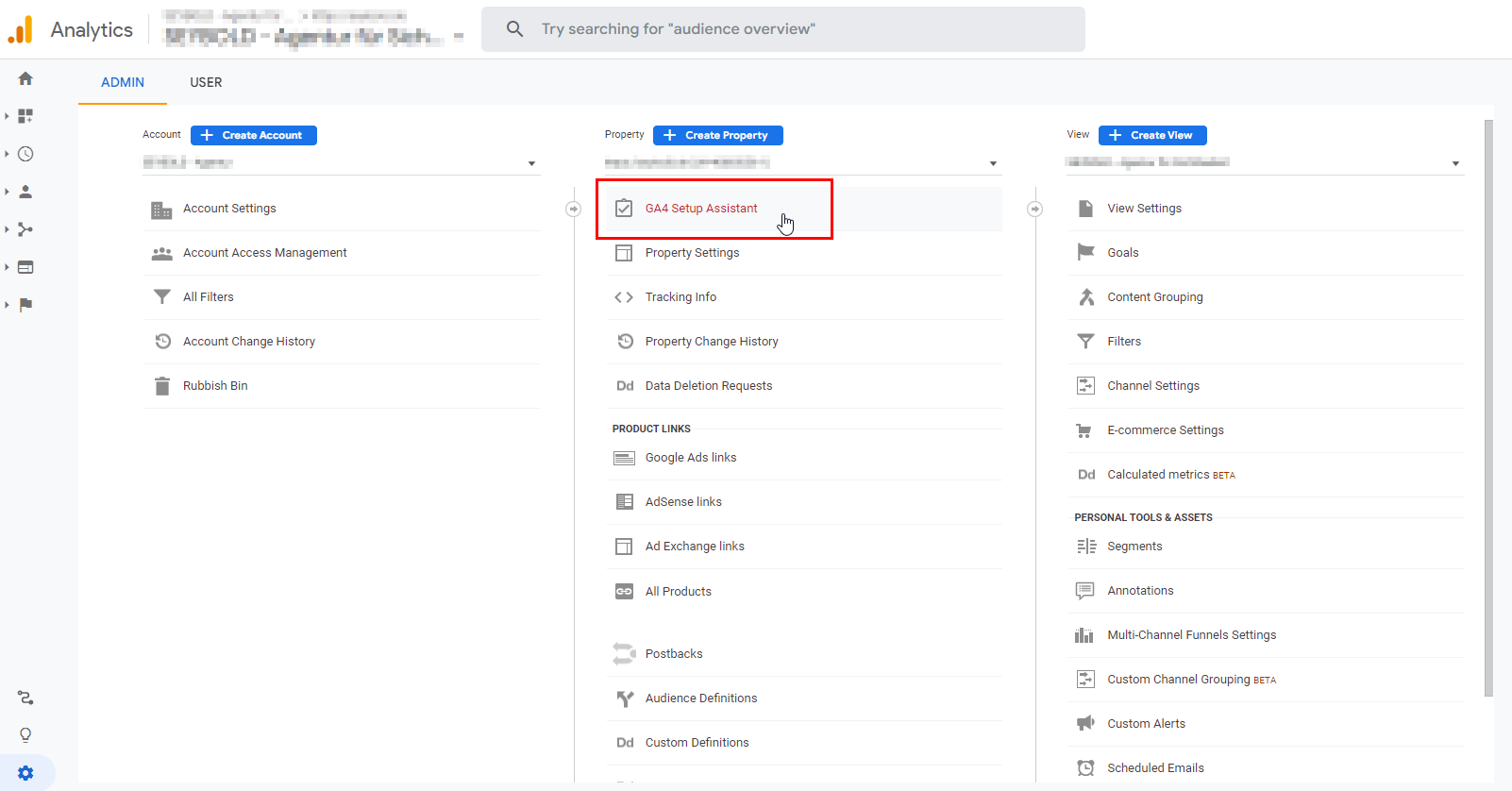Click the Multi-Channel Funnels Settings chart icon

coord(1085,635)
